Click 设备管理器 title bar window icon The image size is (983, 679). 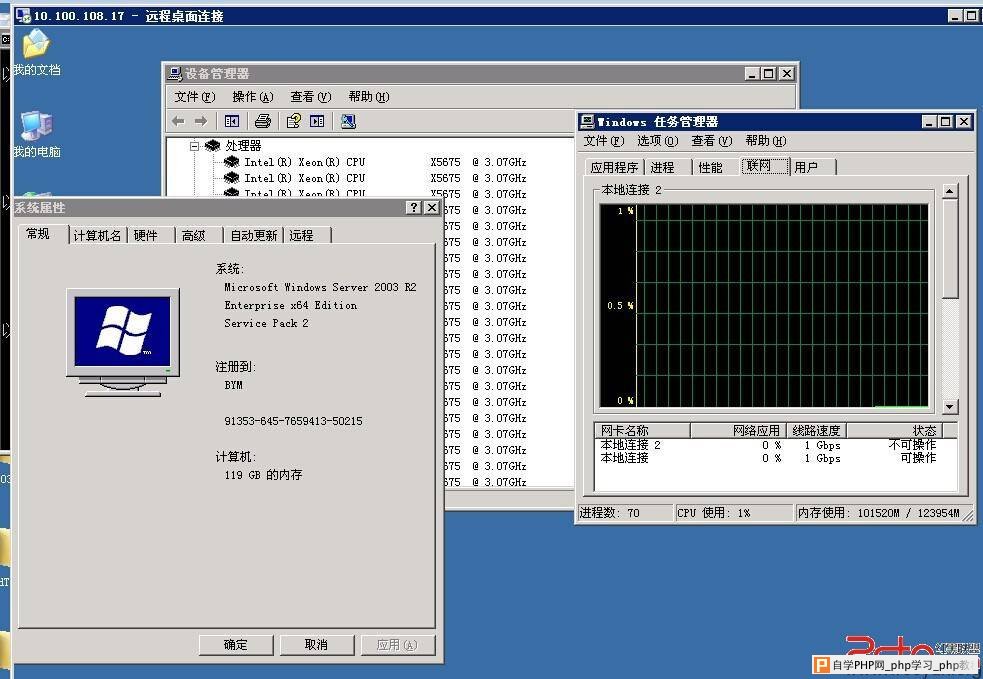(x=175, y=74)
